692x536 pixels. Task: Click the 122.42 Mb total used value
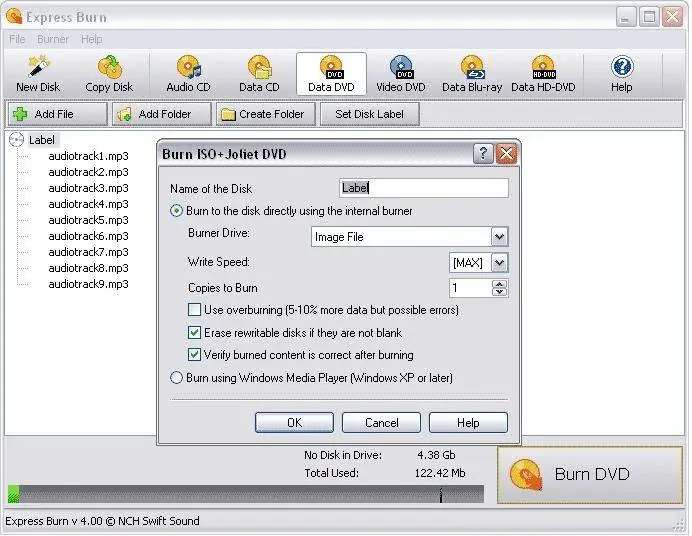coord(440,473)
